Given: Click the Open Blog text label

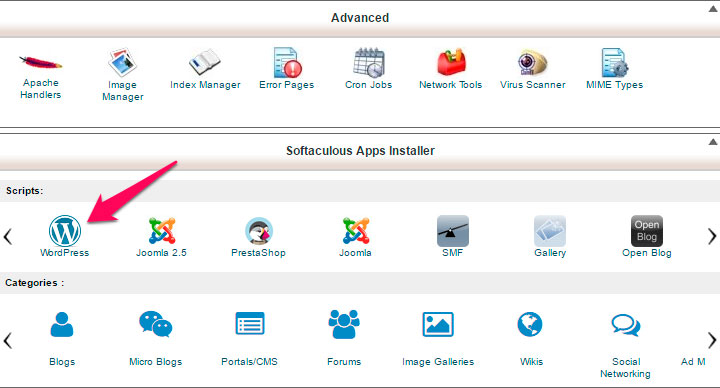Looking at the screenshot, I should click(x=647, y=253).
